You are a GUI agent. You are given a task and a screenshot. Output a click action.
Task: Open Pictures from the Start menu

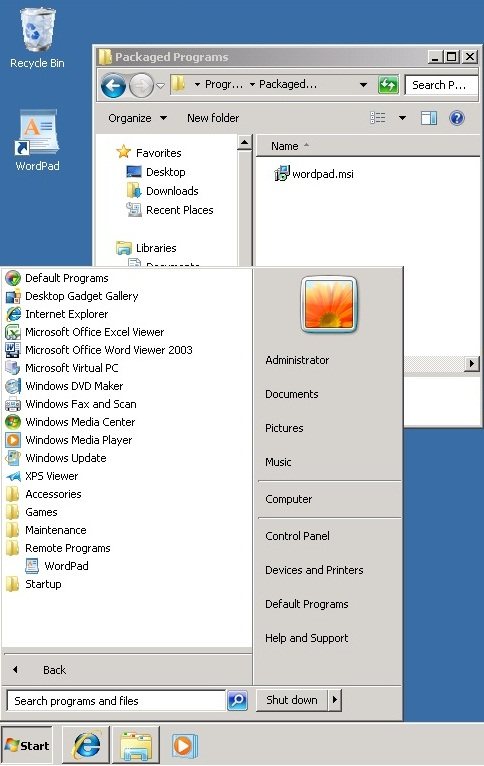284,428
